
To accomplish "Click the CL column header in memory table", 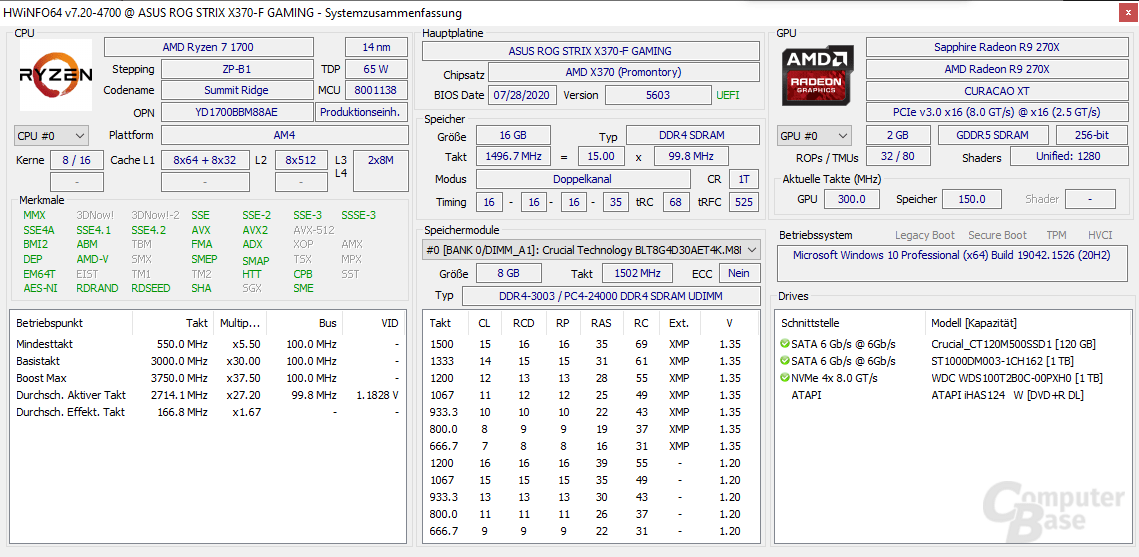I will point(484,323).
